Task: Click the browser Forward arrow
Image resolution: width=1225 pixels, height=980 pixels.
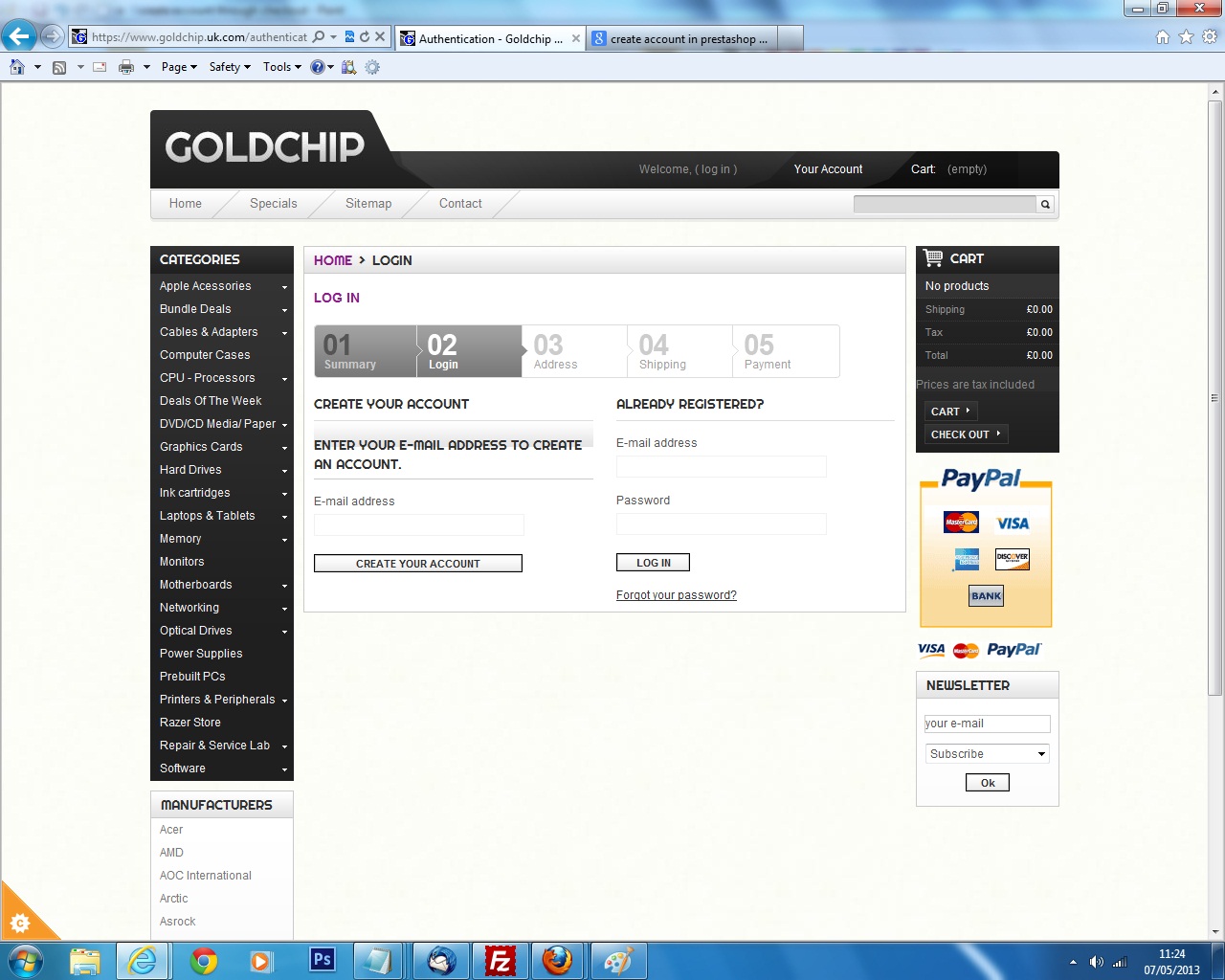Action: pyautogui.click(x=53, y=37)
